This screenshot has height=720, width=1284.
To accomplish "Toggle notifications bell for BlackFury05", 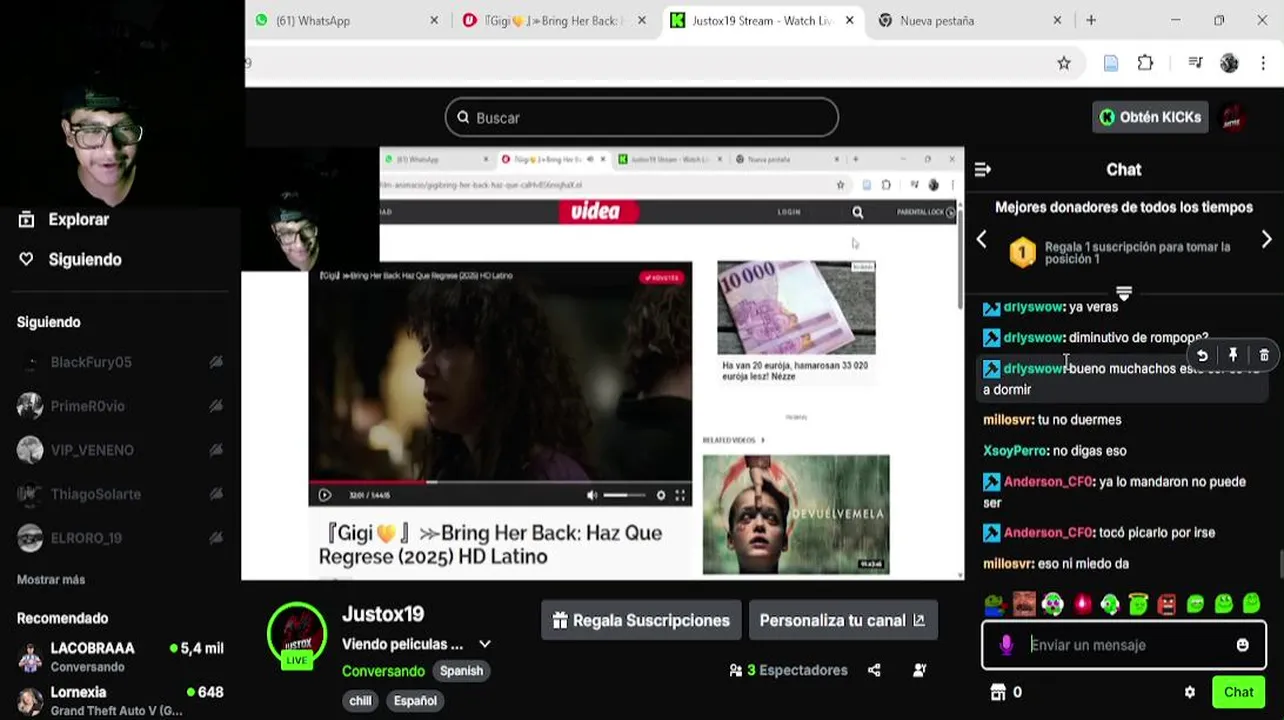I will click(x=216, y=362).
